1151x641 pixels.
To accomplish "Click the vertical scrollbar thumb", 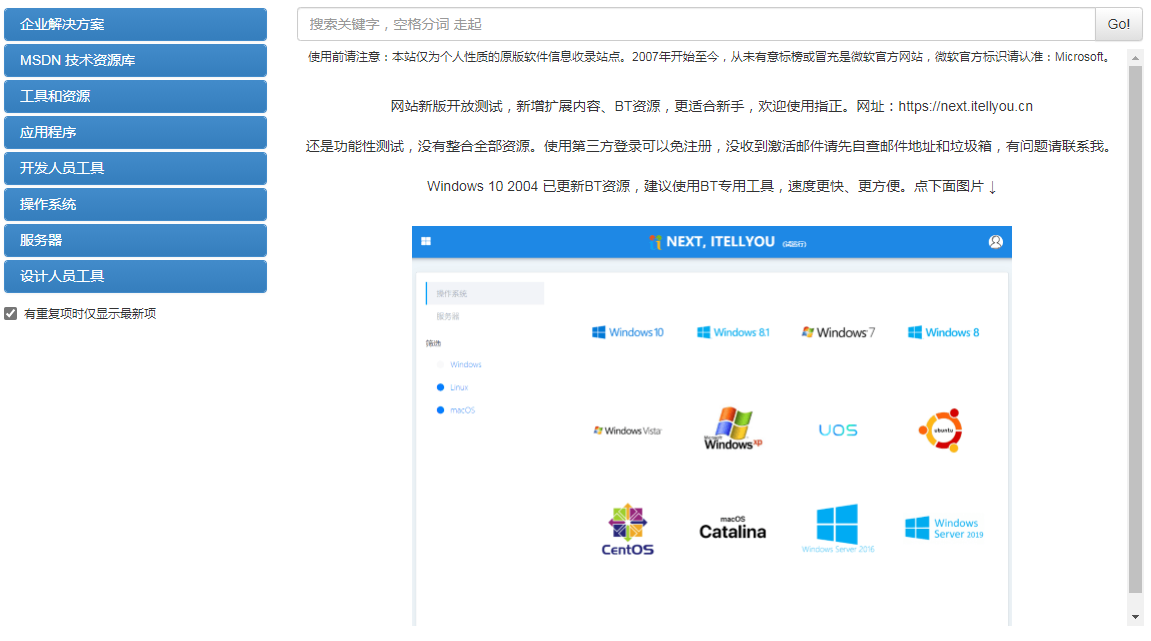I will click(x=1136, y=329).
